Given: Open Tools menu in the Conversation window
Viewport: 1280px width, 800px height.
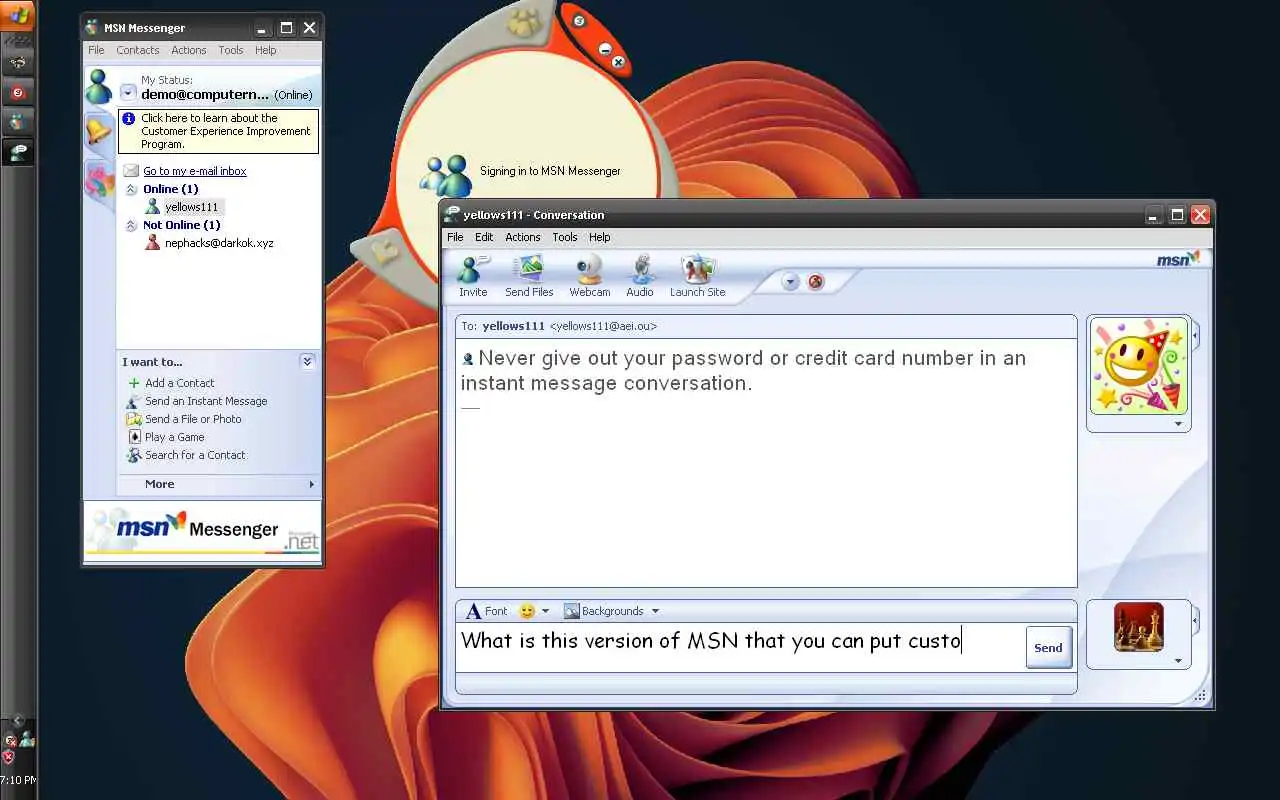Looking at the screenshot, I should (x=565, y=237).
